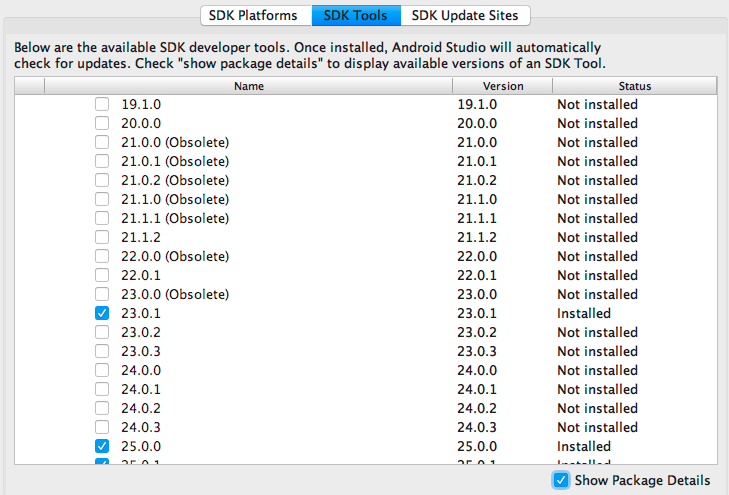
Task: Click Not installed status for 22.0.1
Action: pos(597,276)
